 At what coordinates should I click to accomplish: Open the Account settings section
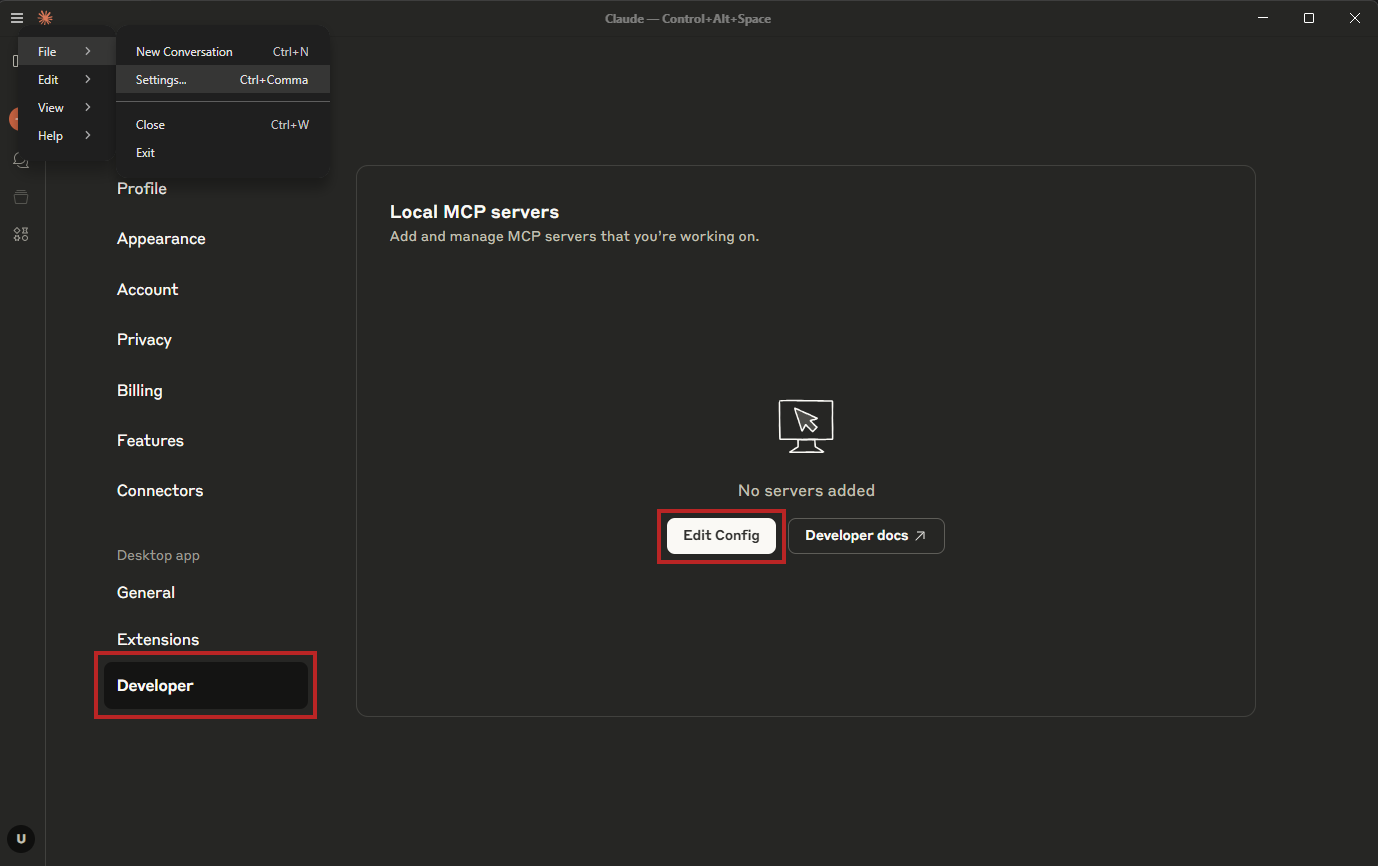coord(147,289)
